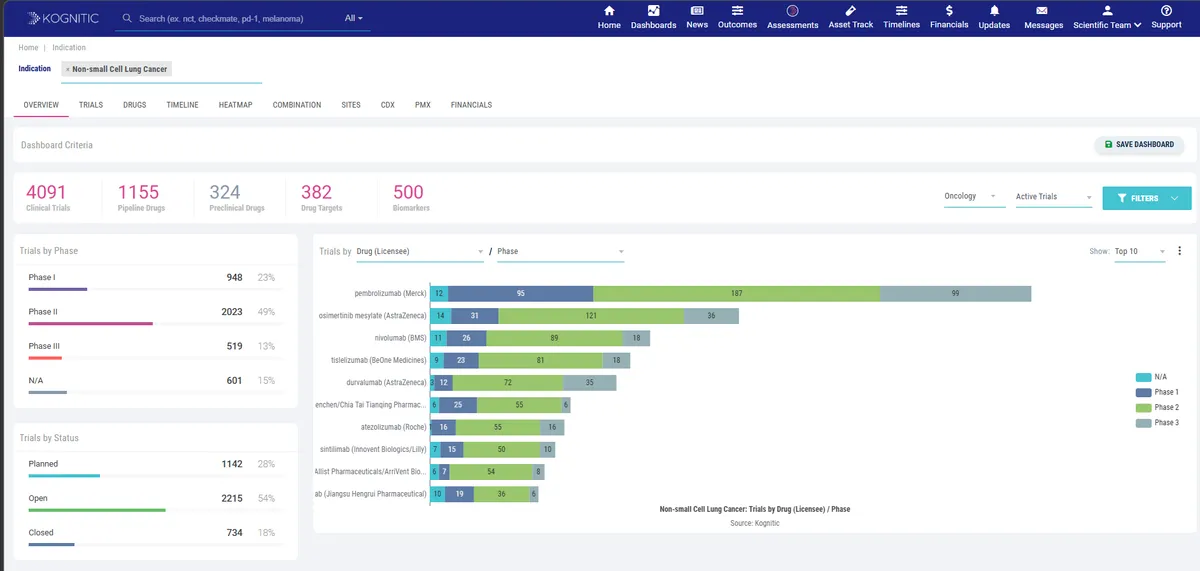The image size is (1200, 571).
Task: Expand the Filters button
Action: click(1147, 198)
